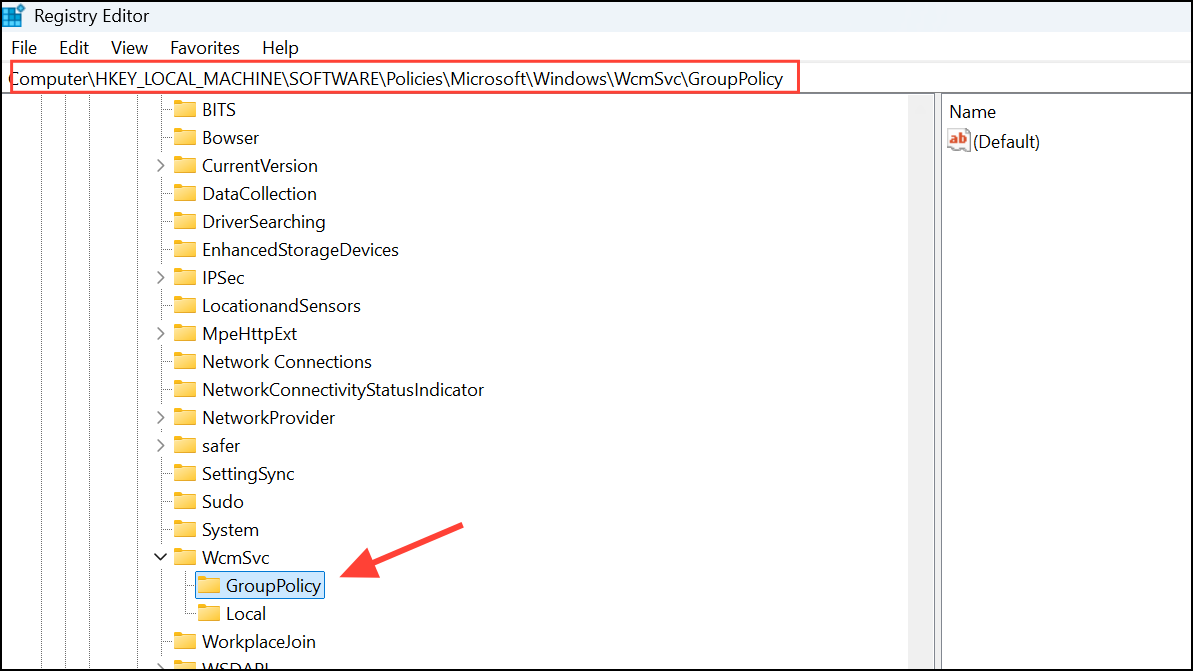The image size is (1193, 671).
Task: Click the NetworkProvider folder icon
Action: coord(185,418)
